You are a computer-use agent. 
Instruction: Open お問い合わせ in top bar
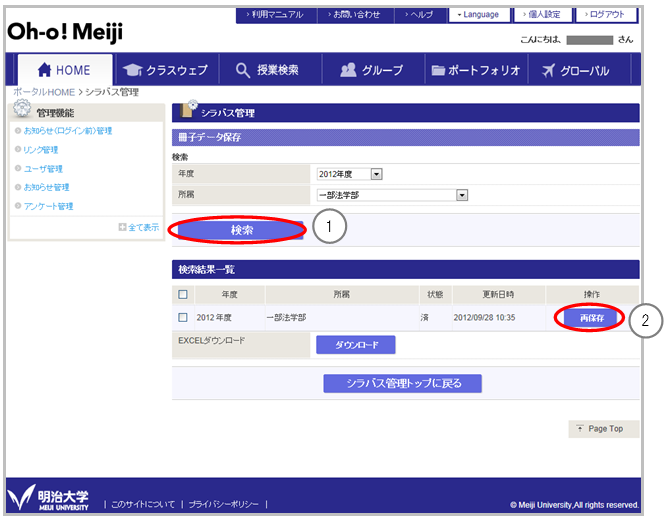click(x=356, y=15)
